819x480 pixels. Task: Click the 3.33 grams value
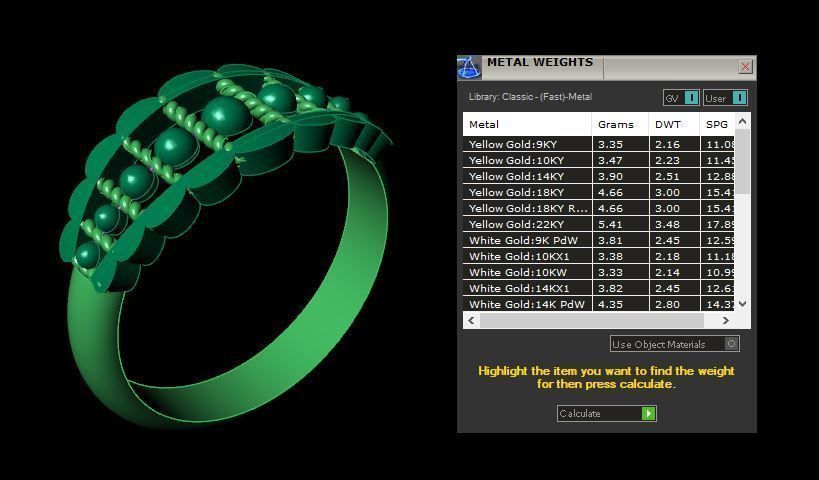coord(610,272)
